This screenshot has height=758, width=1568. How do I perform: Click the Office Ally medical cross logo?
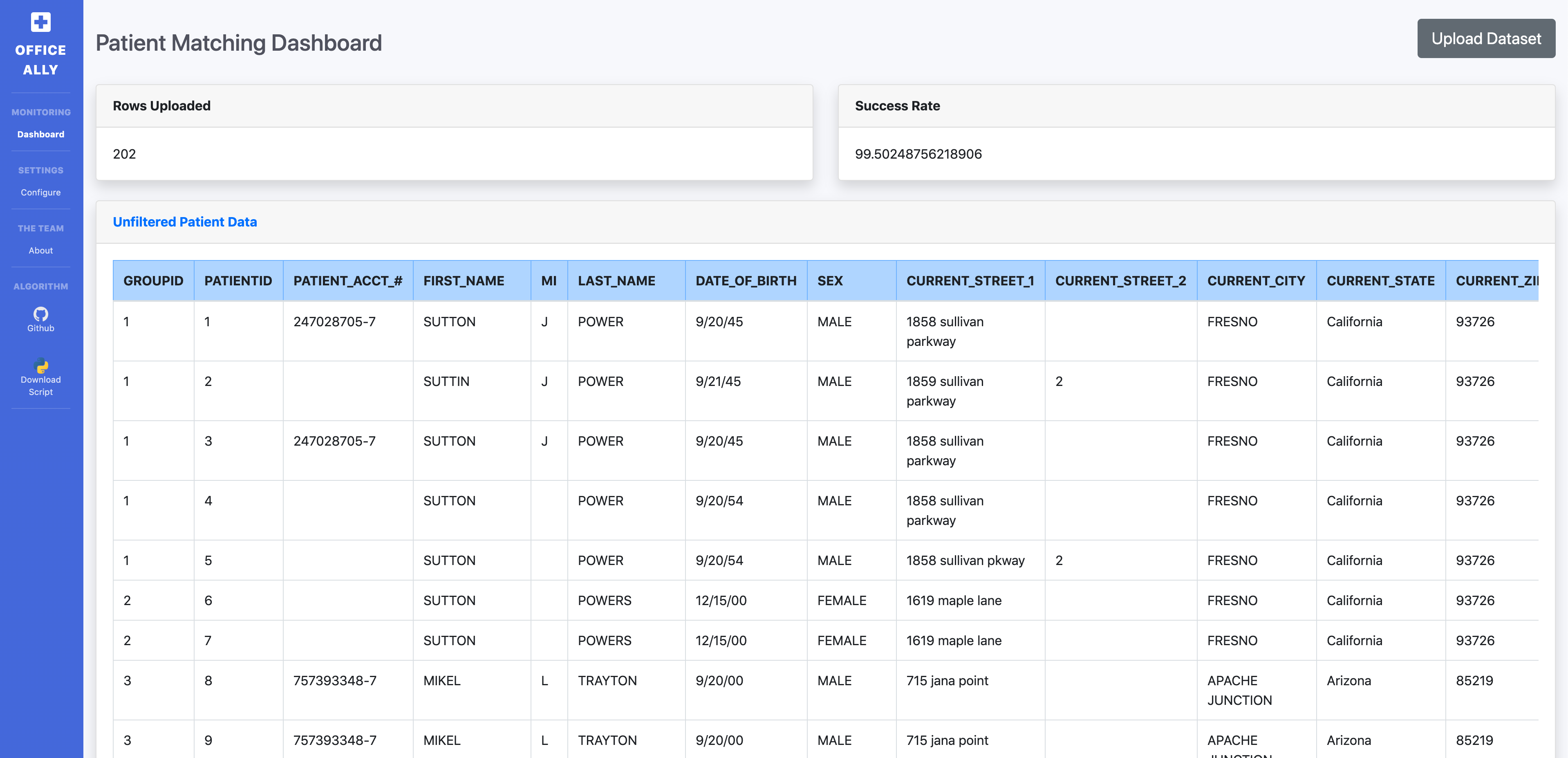pyautogui.click(x=41, y=22)
